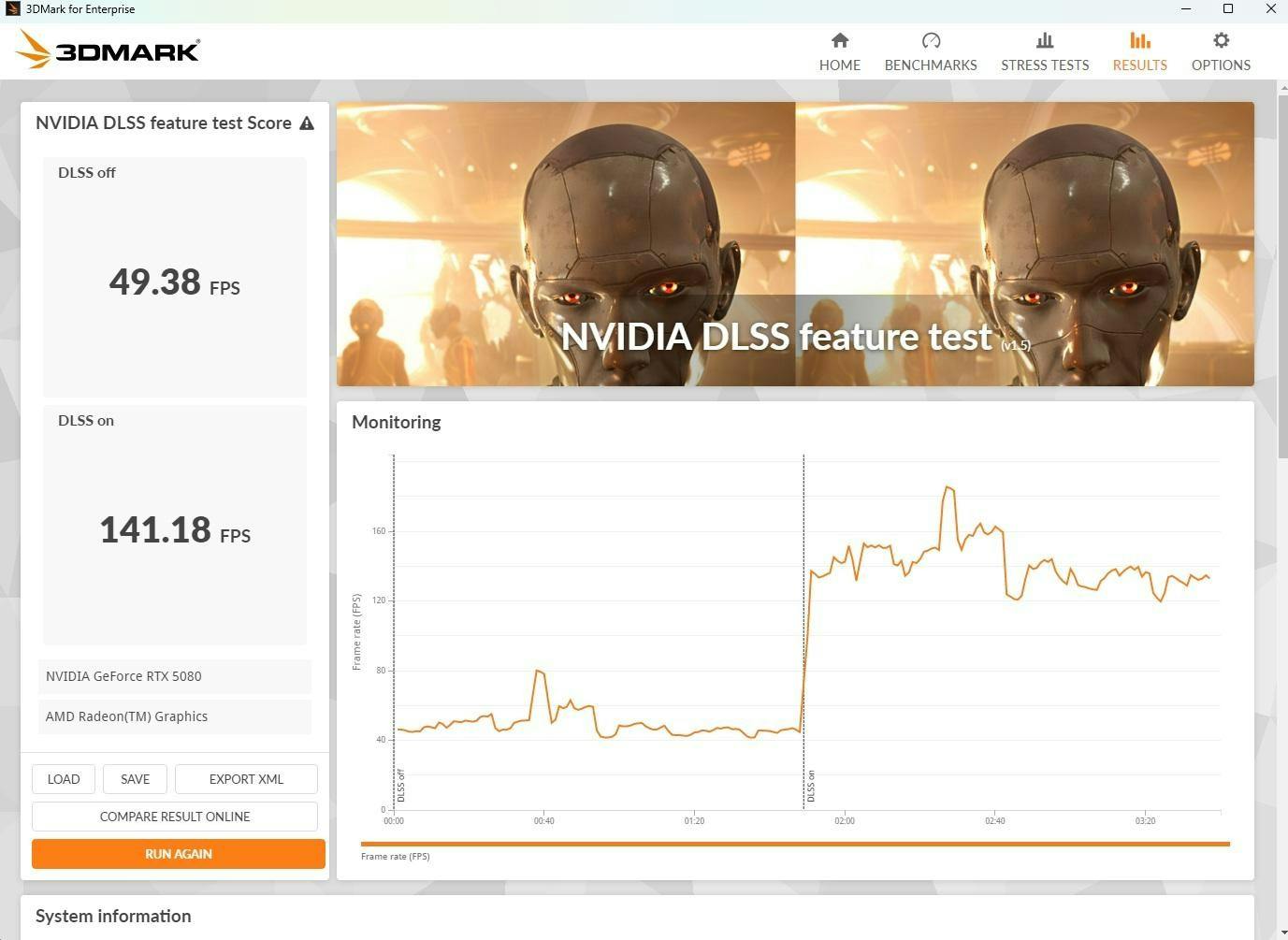Click the Options gear icon
This screenshot has width=1288, height=940.
(1221, 40)
